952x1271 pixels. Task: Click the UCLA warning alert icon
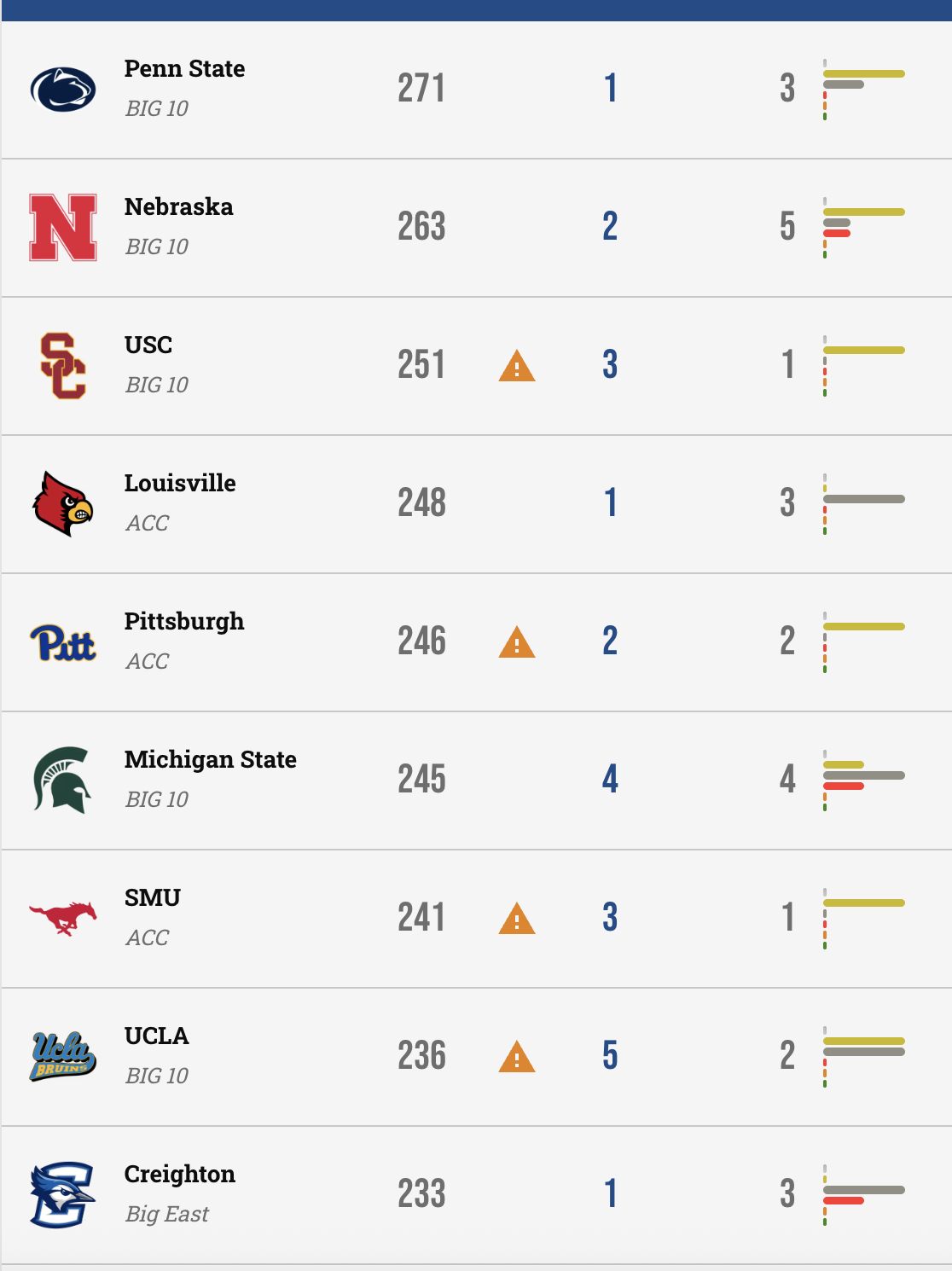(x=515, y=1055)
